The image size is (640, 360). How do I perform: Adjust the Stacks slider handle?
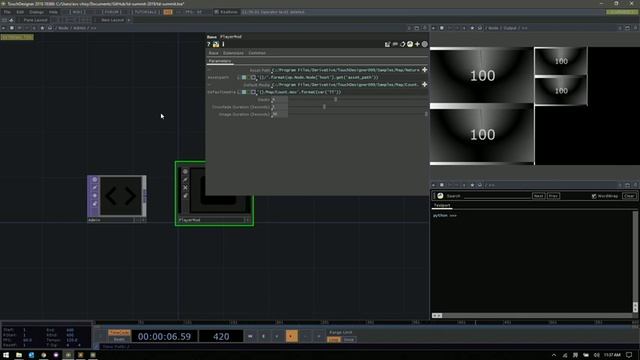(336, 100)
